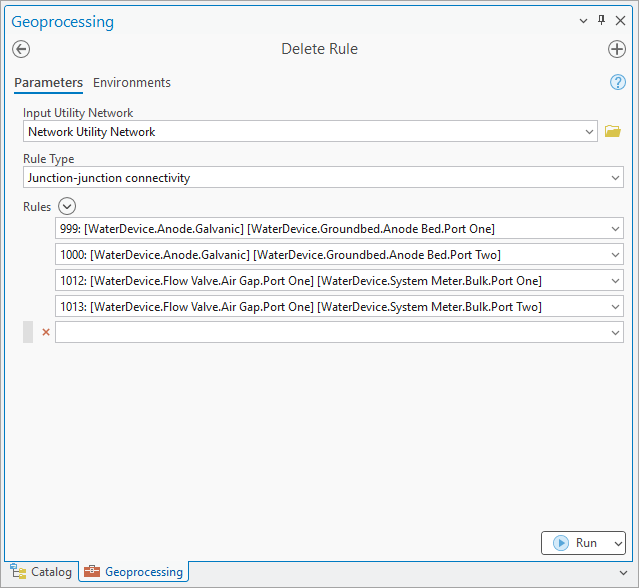Open the Run button dropdown arrow
The height and width of the screenshot is (588, 639).
[x=617, y=543]
